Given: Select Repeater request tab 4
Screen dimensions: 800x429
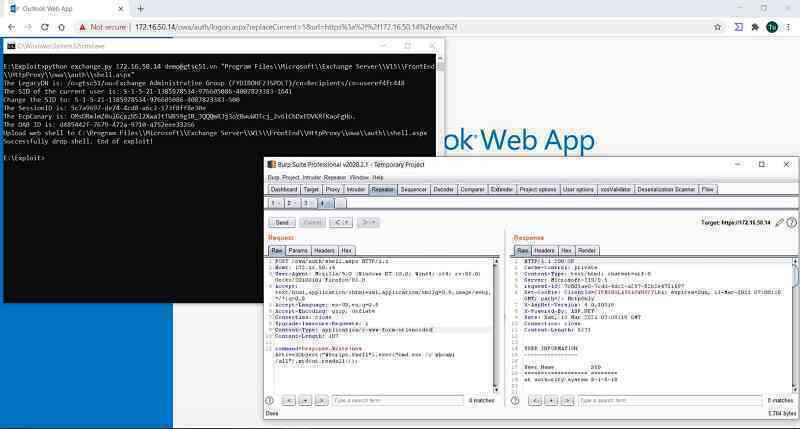Looking at the screenshot, I should tap(324, 203).
